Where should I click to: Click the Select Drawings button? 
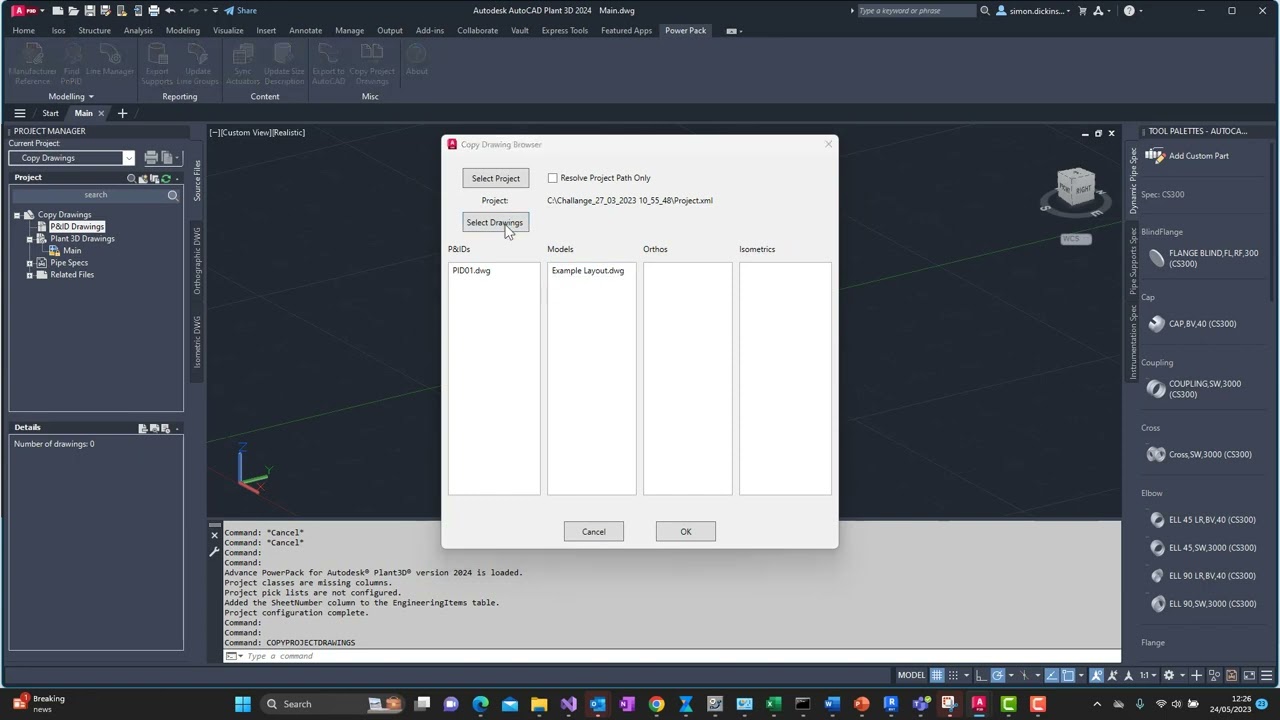494,222
